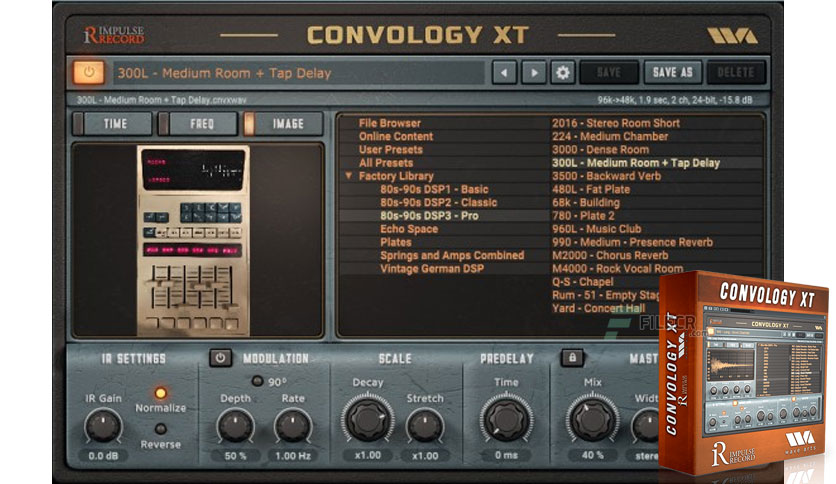Click the Predelay 0 ms value field
Screen dimensions: 836x484
pos(506,456)
